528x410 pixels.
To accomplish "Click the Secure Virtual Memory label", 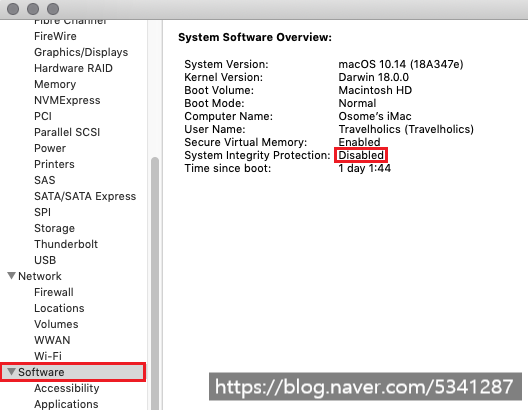I will [x=245, y=142].
